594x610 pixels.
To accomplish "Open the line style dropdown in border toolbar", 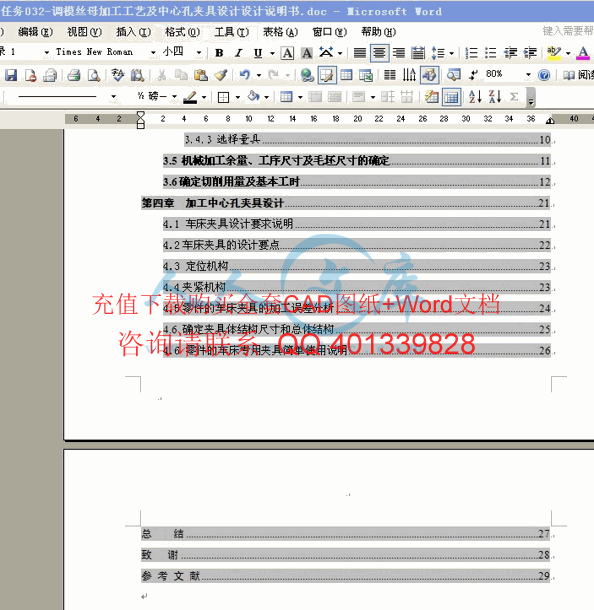I will [x=113, y=96].
